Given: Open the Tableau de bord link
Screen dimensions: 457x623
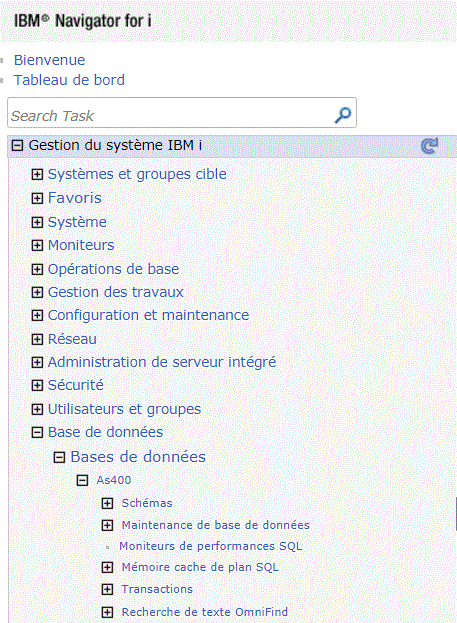Looking at the screenshot, I should click(69, 80).
